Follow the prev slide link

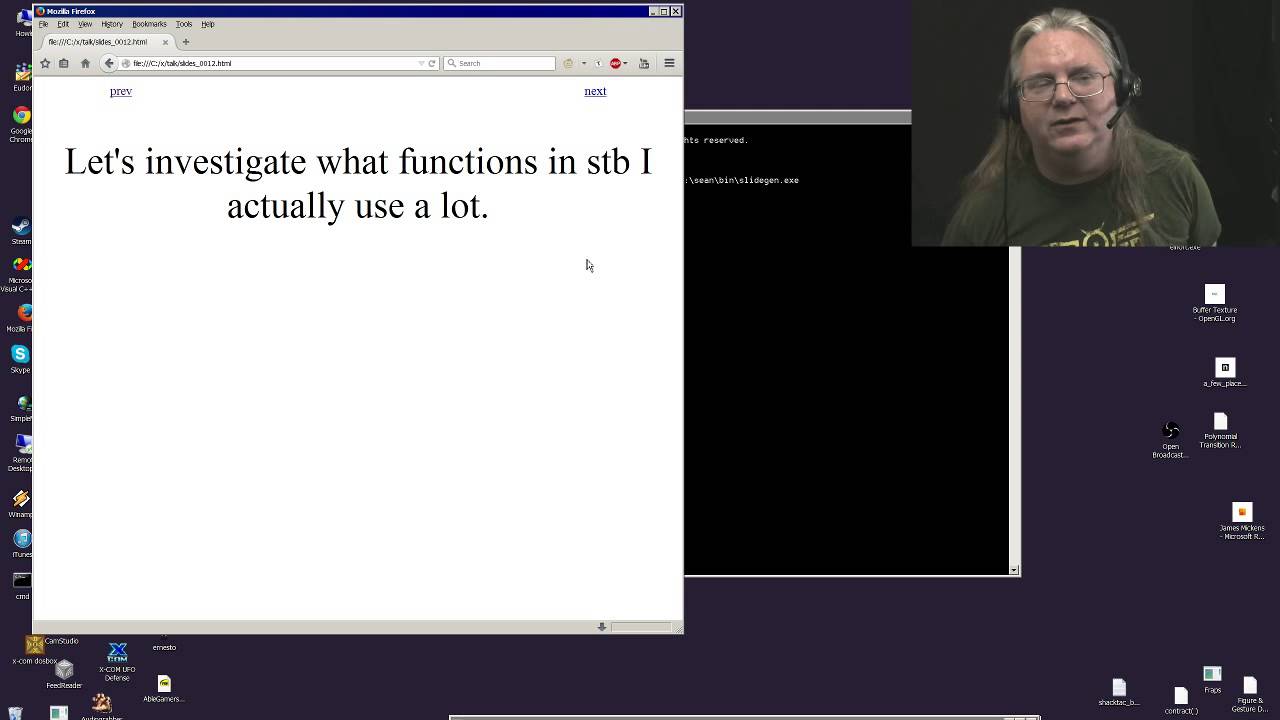121,91
